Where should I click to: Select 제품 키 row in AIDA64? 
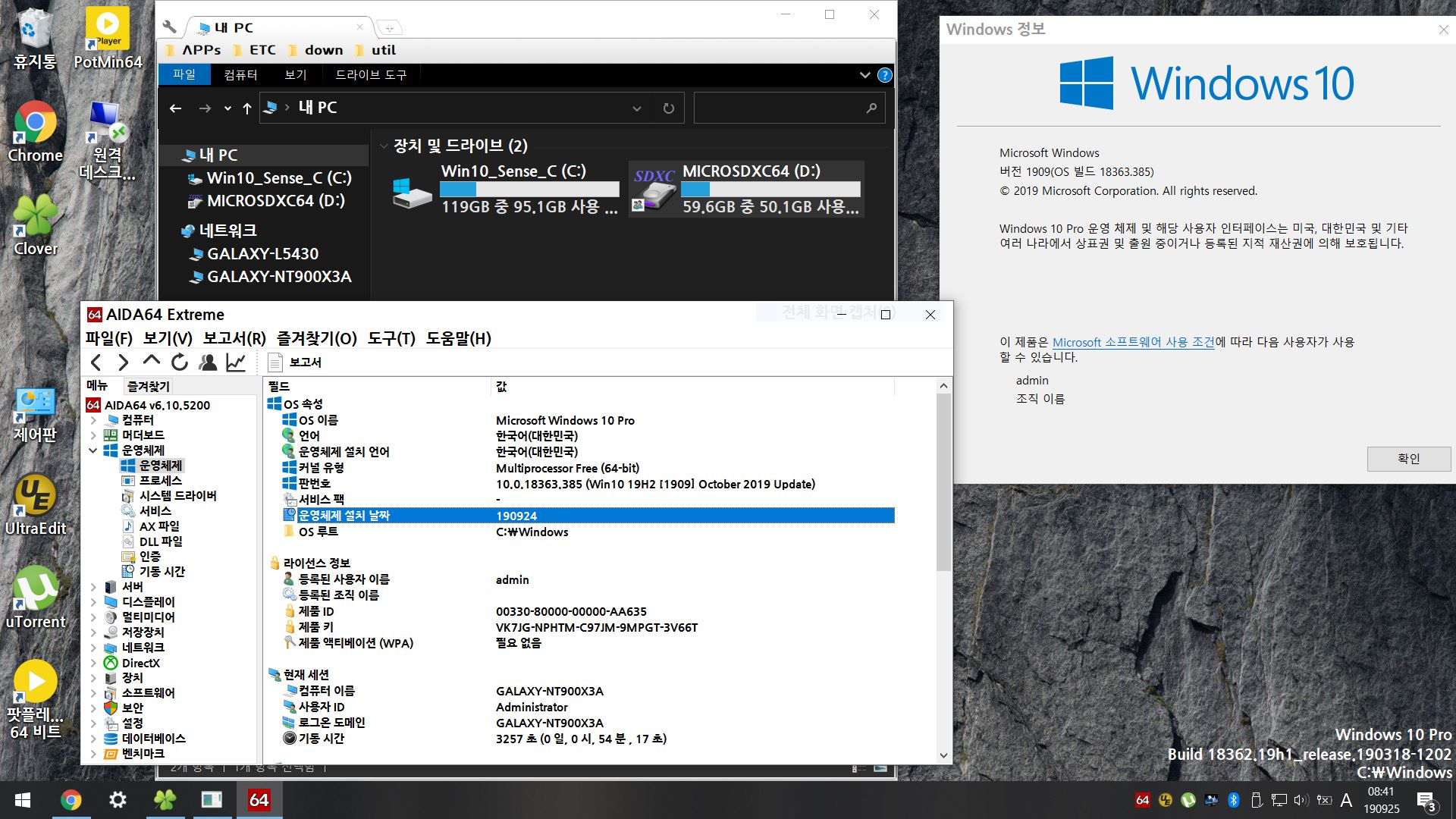(580, 627)
